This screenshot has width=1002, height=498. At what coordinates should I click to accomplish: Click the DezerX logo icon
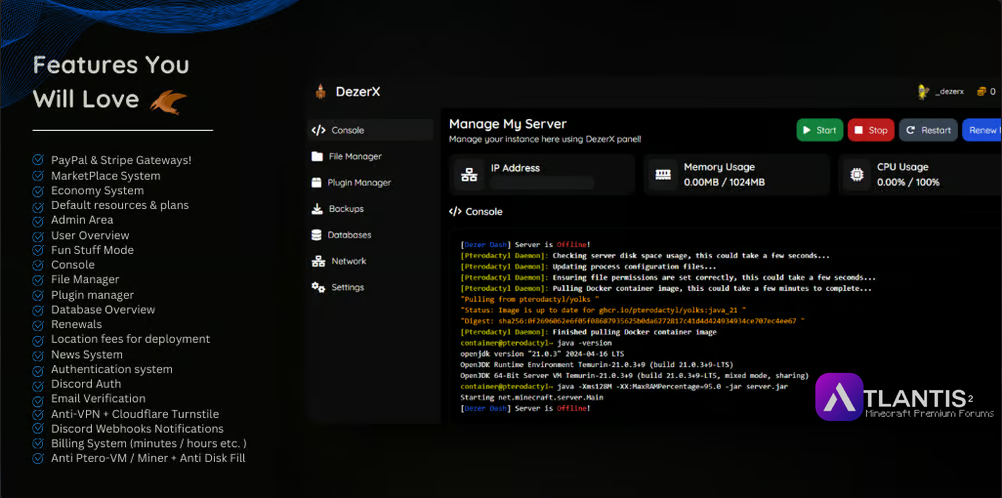(320, 92)
